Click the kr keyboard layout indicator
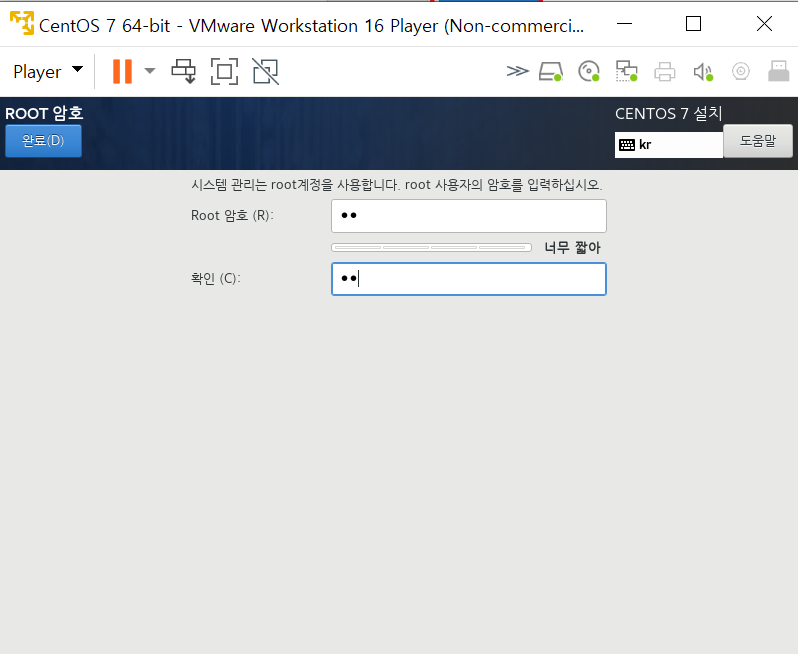Viewport: 798px width, 654px height. [x=669, y=145]
